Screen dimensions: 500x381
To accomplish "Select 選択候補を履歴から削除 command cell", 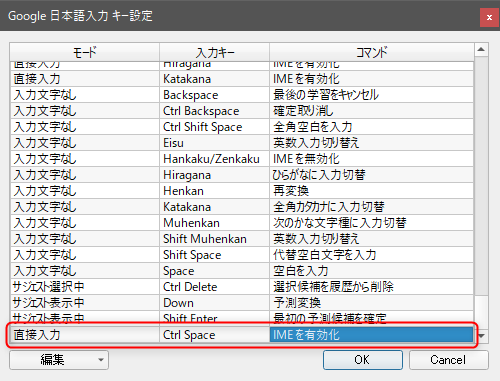I will click(x=371, y=287).
